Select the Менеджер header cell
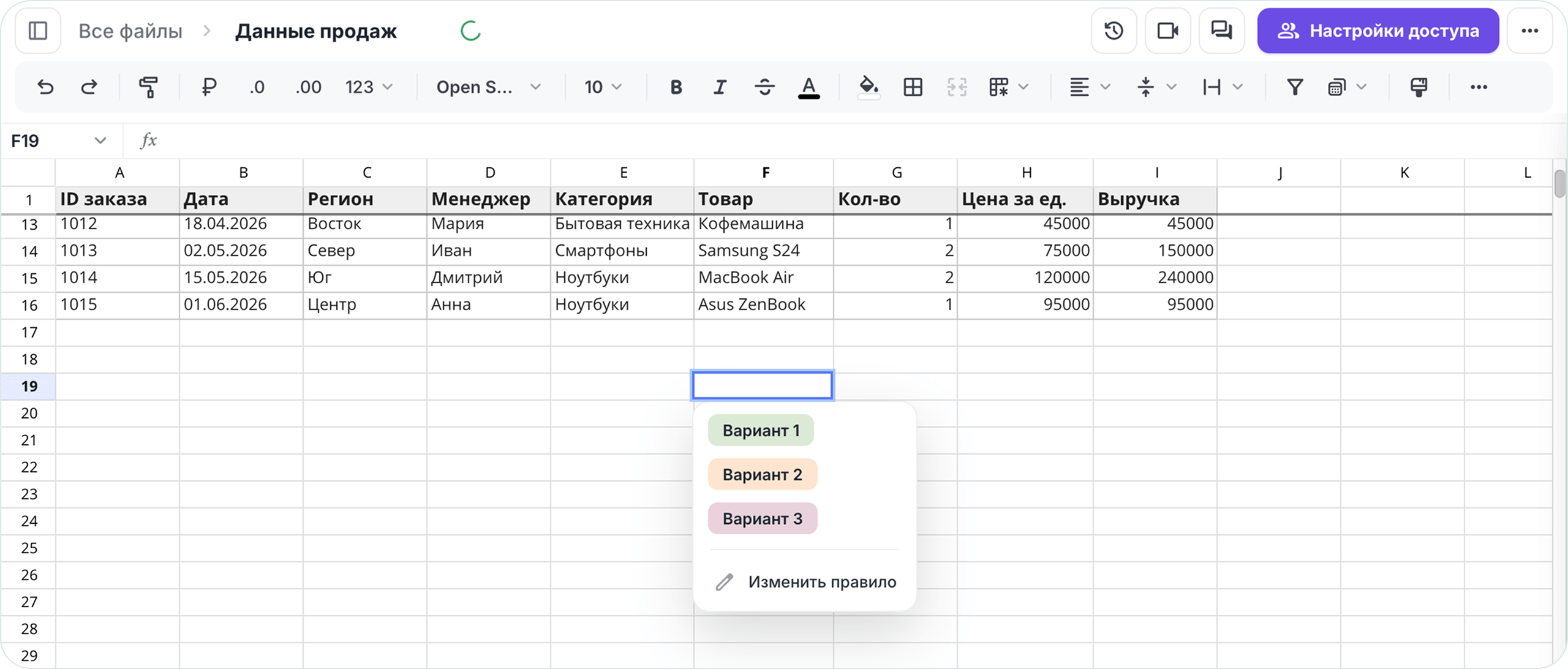The width and height of the screenshot is (1568, 669). [489, 200]
